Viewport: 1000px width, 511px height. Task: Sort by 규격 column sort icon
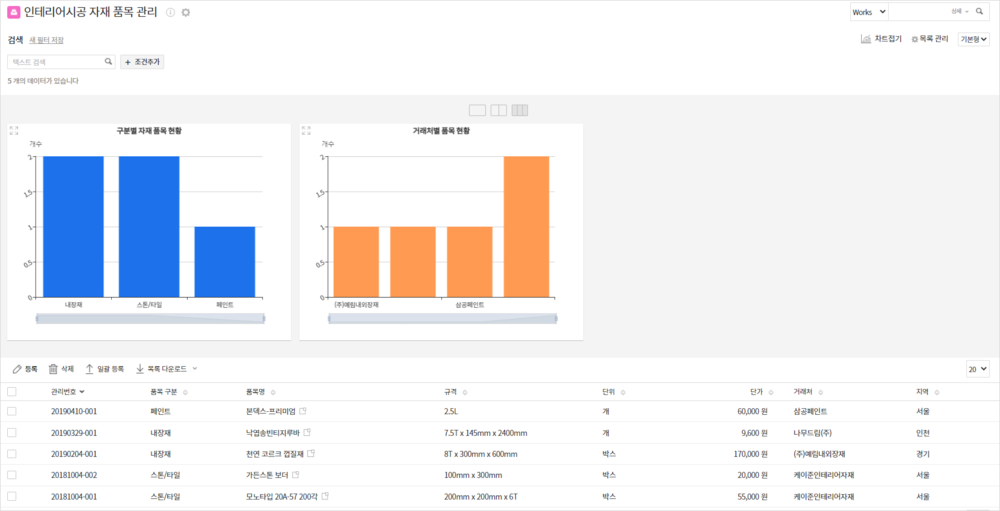[464, 392]
